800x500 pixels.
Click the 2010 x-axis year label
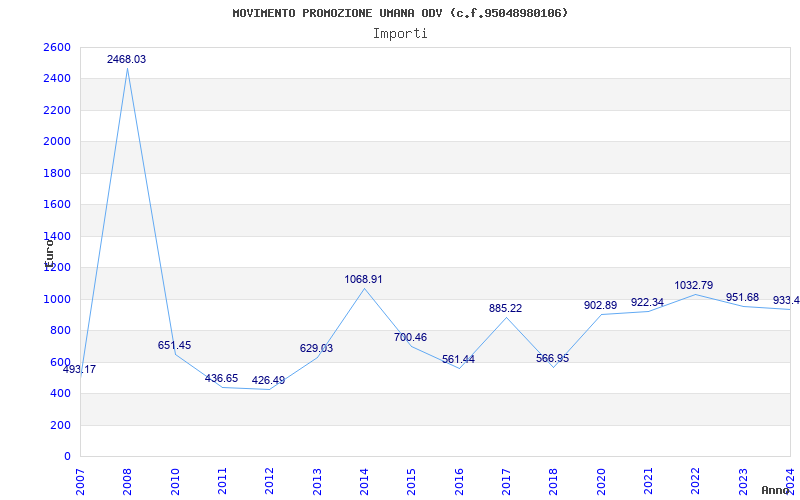point(175,481)
